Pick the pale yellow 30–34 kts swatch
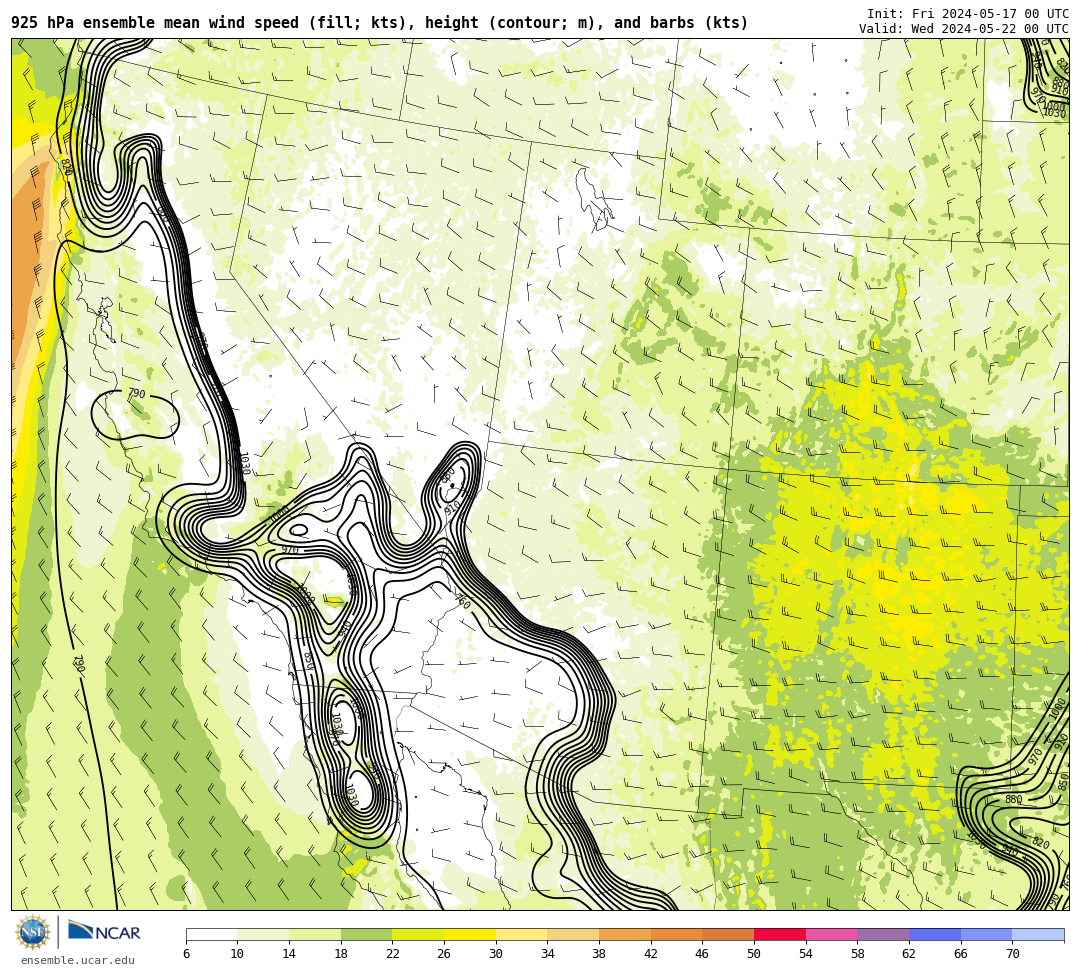Screen dimensions: 1080x973 (521, 934)
